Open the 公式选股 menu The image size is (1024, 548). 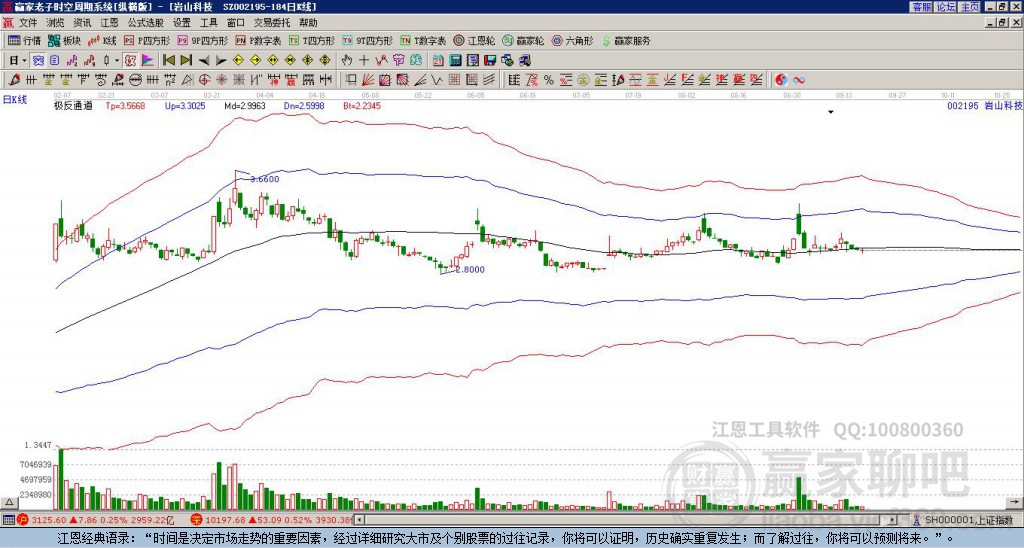tap(146, 23)
